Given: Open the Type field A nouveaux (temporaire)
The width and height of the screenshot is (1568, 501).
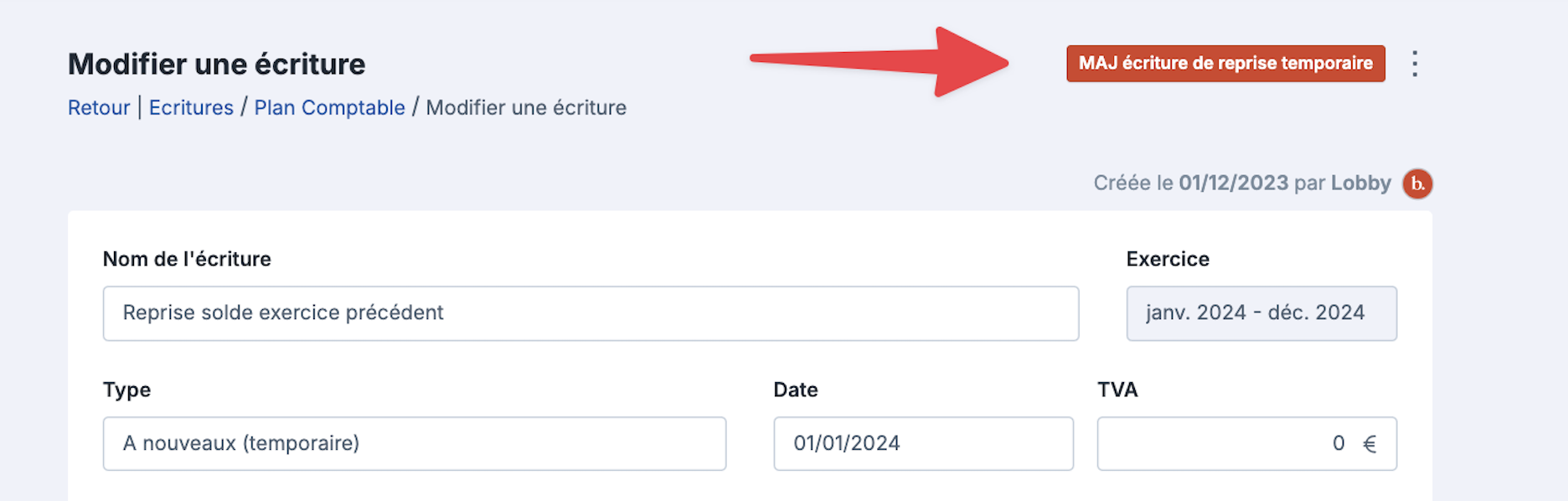Looking at the screenshot, I should (x=415, y=444).
